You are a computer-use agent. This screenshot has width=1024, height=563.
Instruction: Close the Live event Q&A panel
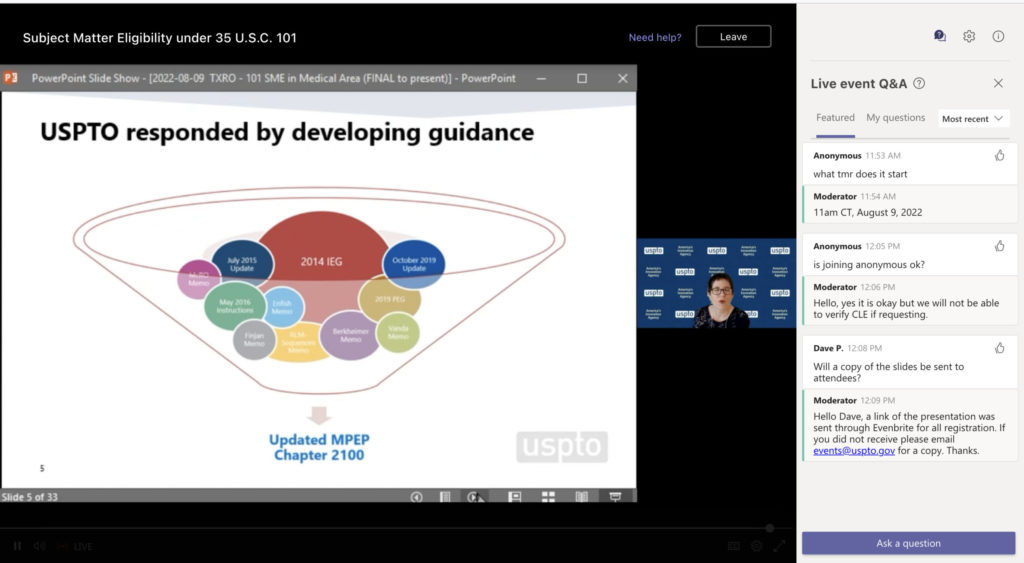(x=998, y=84)
